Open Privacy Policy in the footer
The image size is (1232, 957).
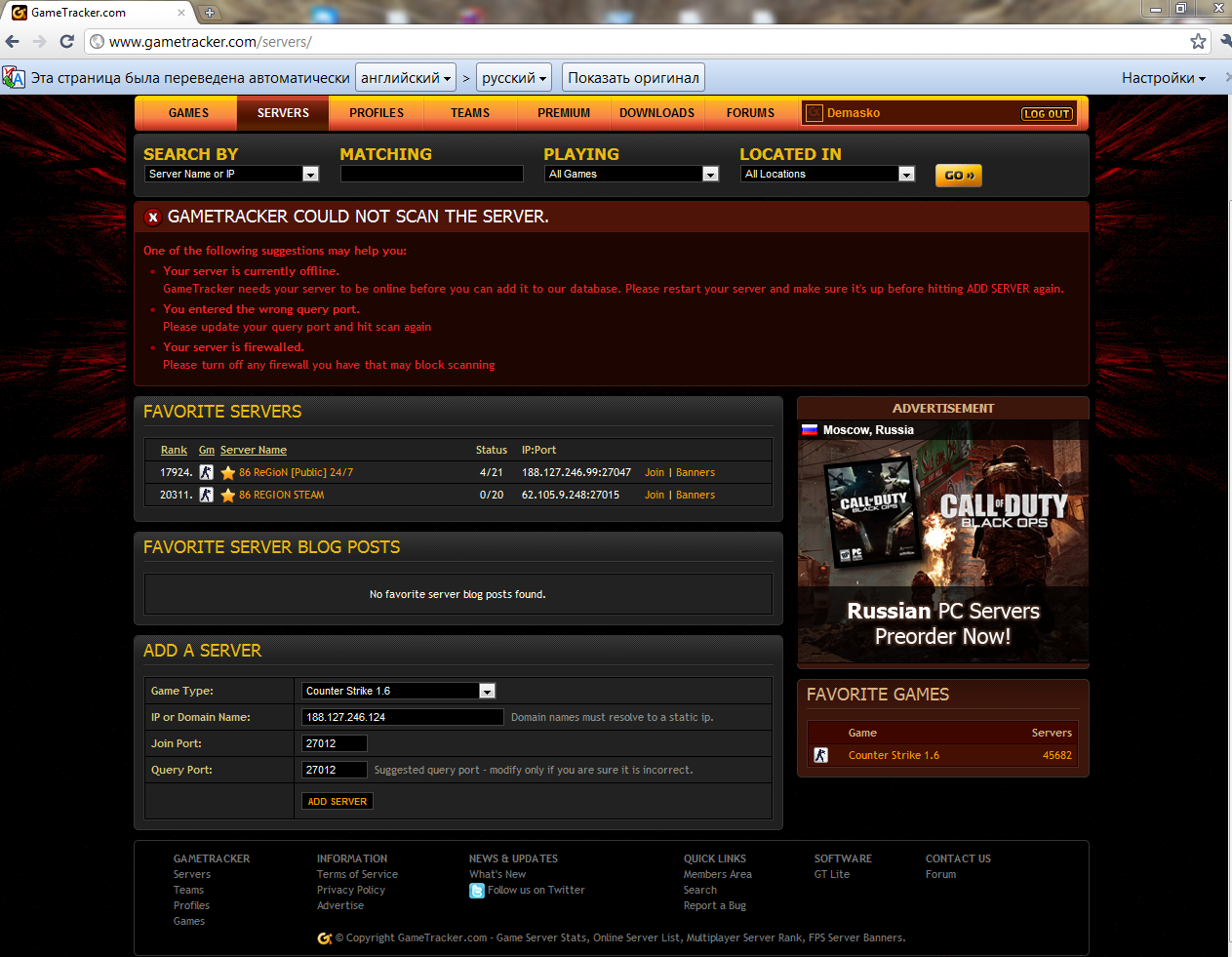pyautogui.click(x=351, y=891)
